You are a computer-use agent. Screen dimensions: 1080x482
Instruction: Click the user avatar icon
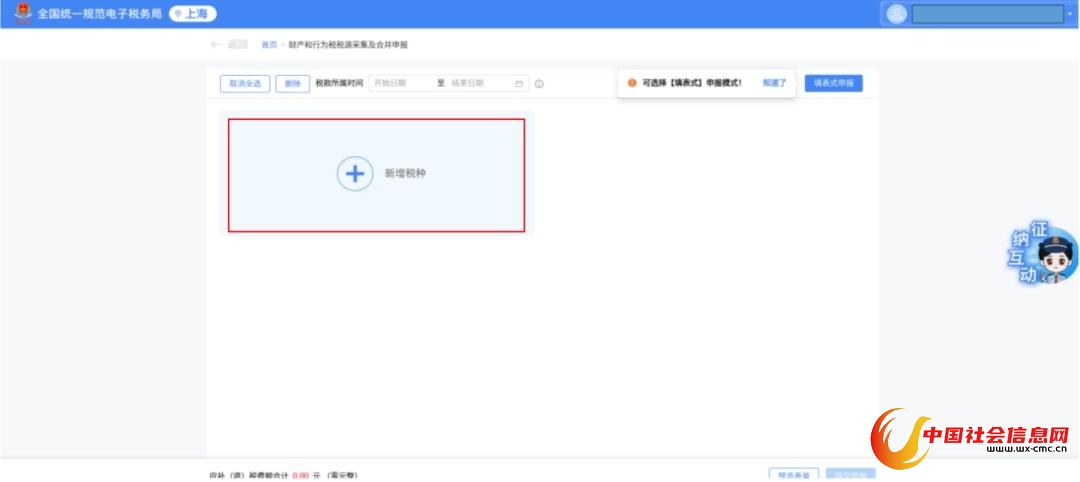pos(897,14)
